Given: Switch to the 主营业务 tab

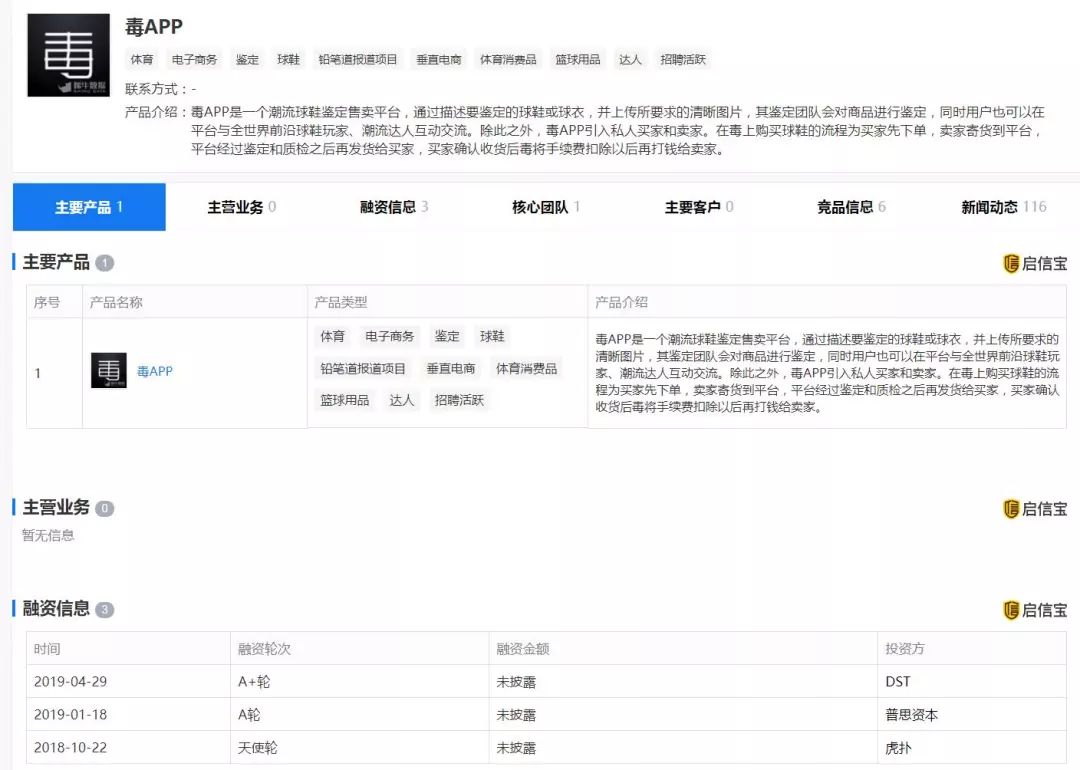Looking at the screenshot, I should coord(242,207).
